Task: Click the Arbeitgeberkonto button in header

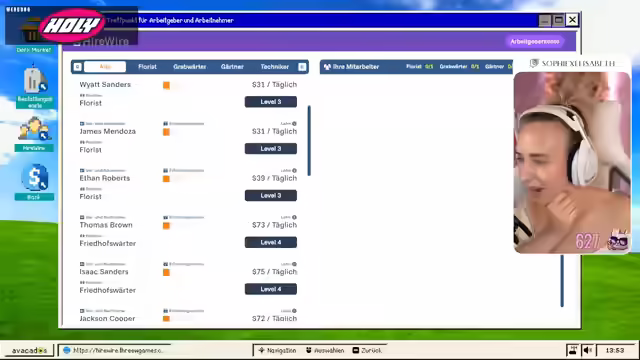Action: pyautogui.click(x=535, y=42)
